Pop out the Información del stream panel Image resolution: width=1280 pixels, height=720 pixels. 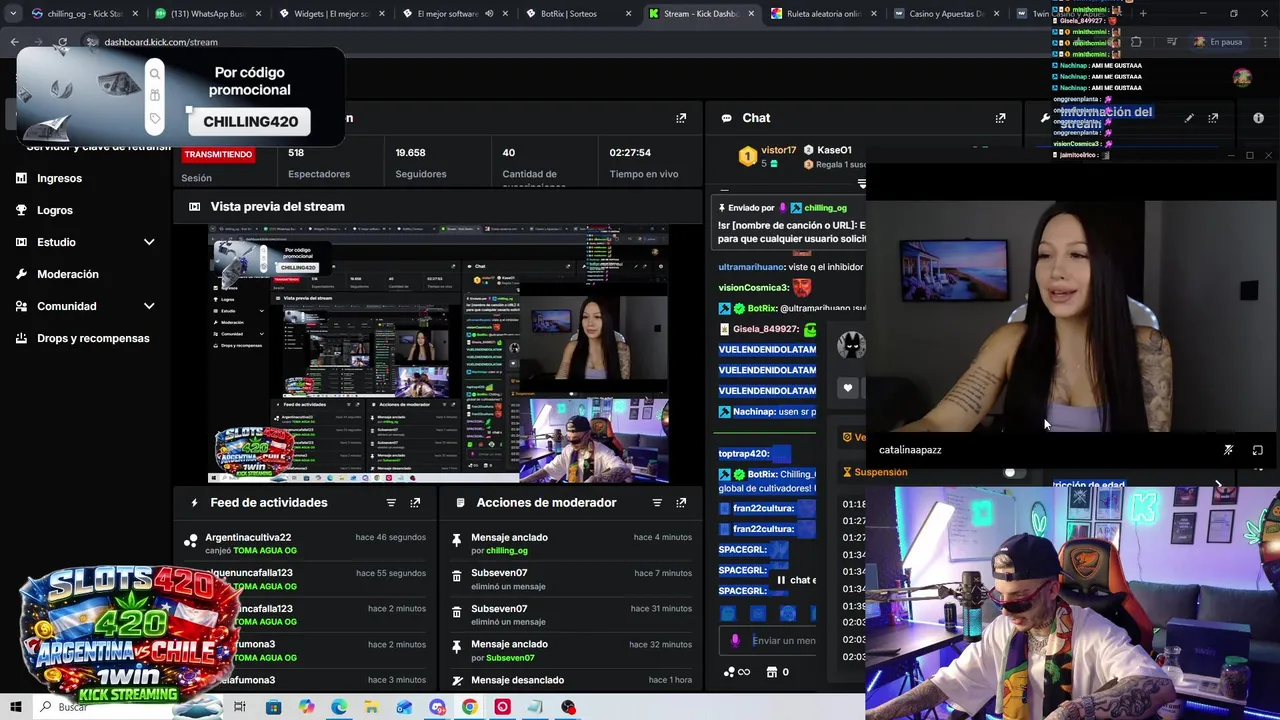1213,118
